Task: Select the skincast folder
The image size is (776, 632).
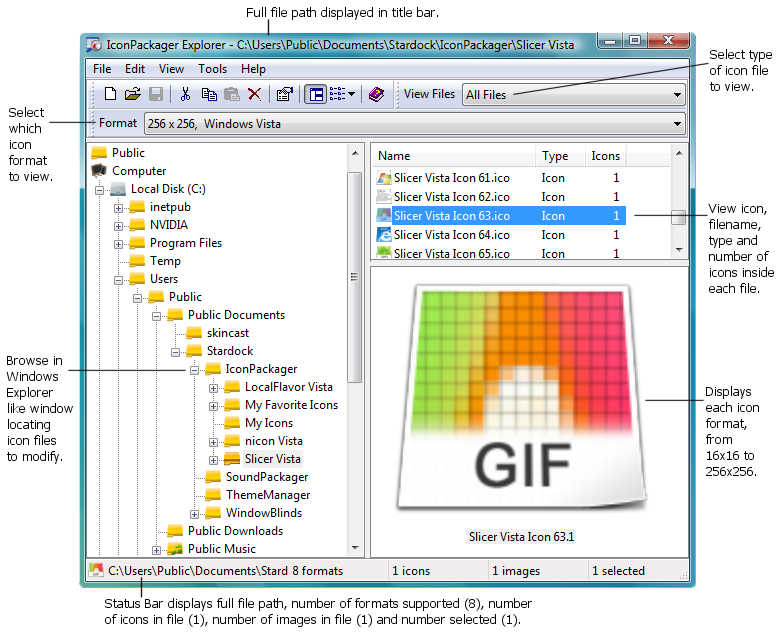Action: click(228, 333)
